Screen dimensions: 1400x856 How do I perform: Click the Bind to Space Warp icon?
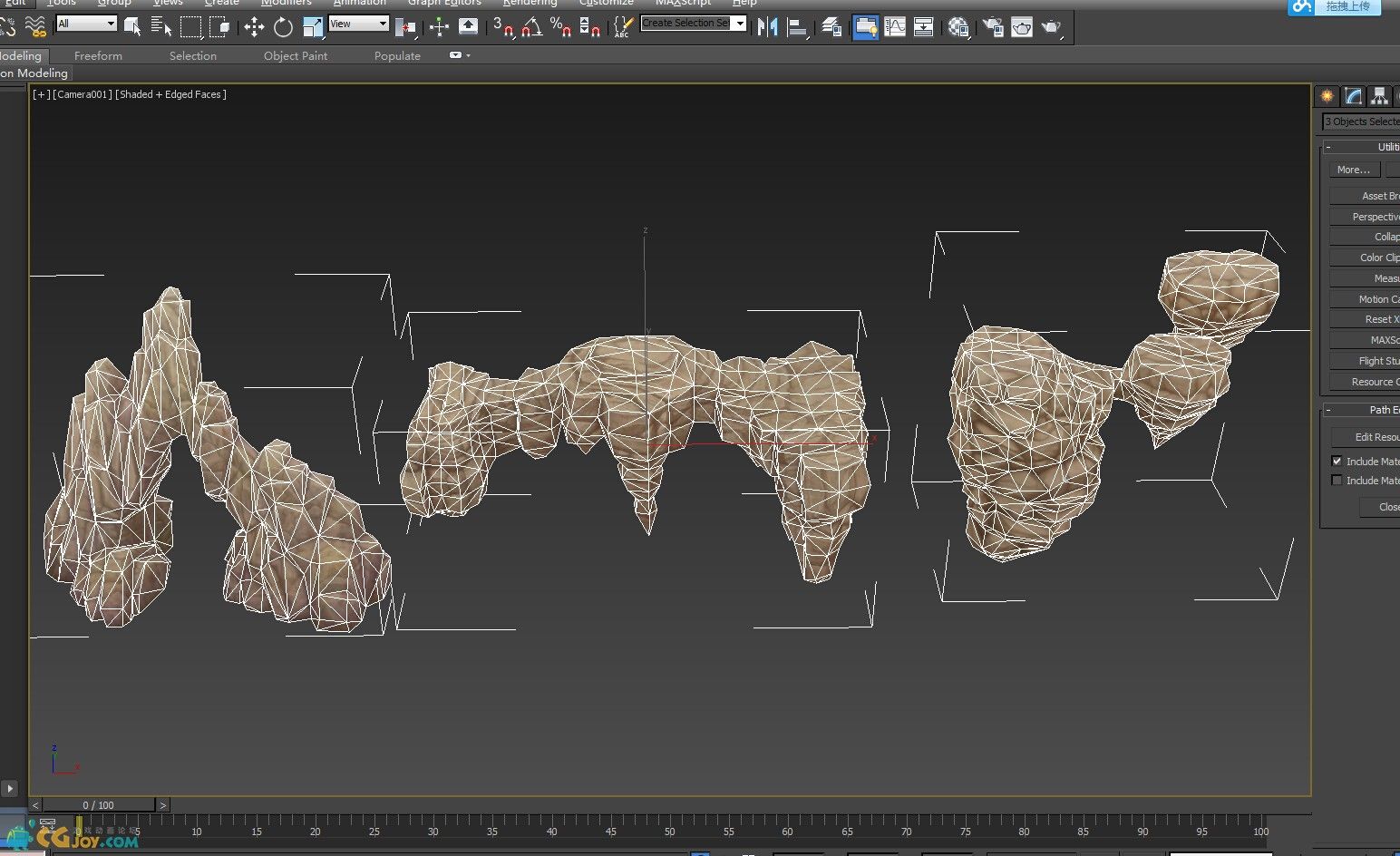click(x=35, y=26)
